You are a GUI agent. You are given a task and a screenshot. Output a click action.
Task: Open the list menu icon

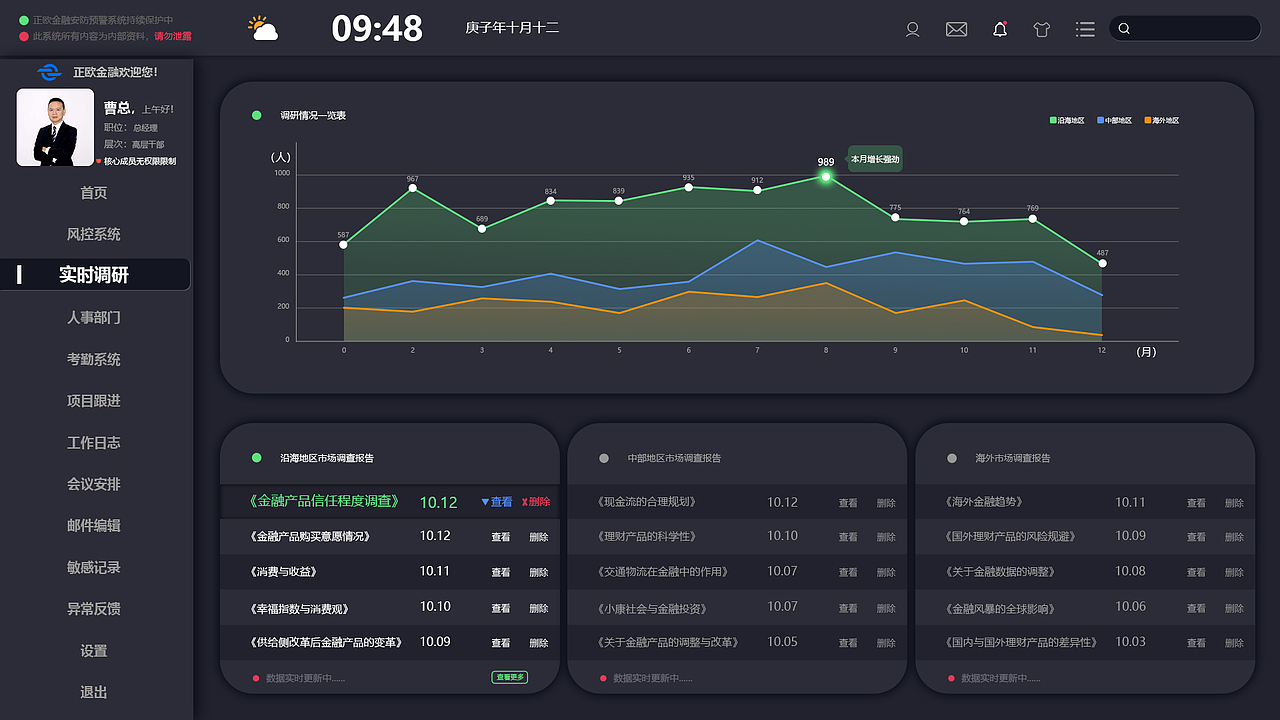(x=1085, y=30)
